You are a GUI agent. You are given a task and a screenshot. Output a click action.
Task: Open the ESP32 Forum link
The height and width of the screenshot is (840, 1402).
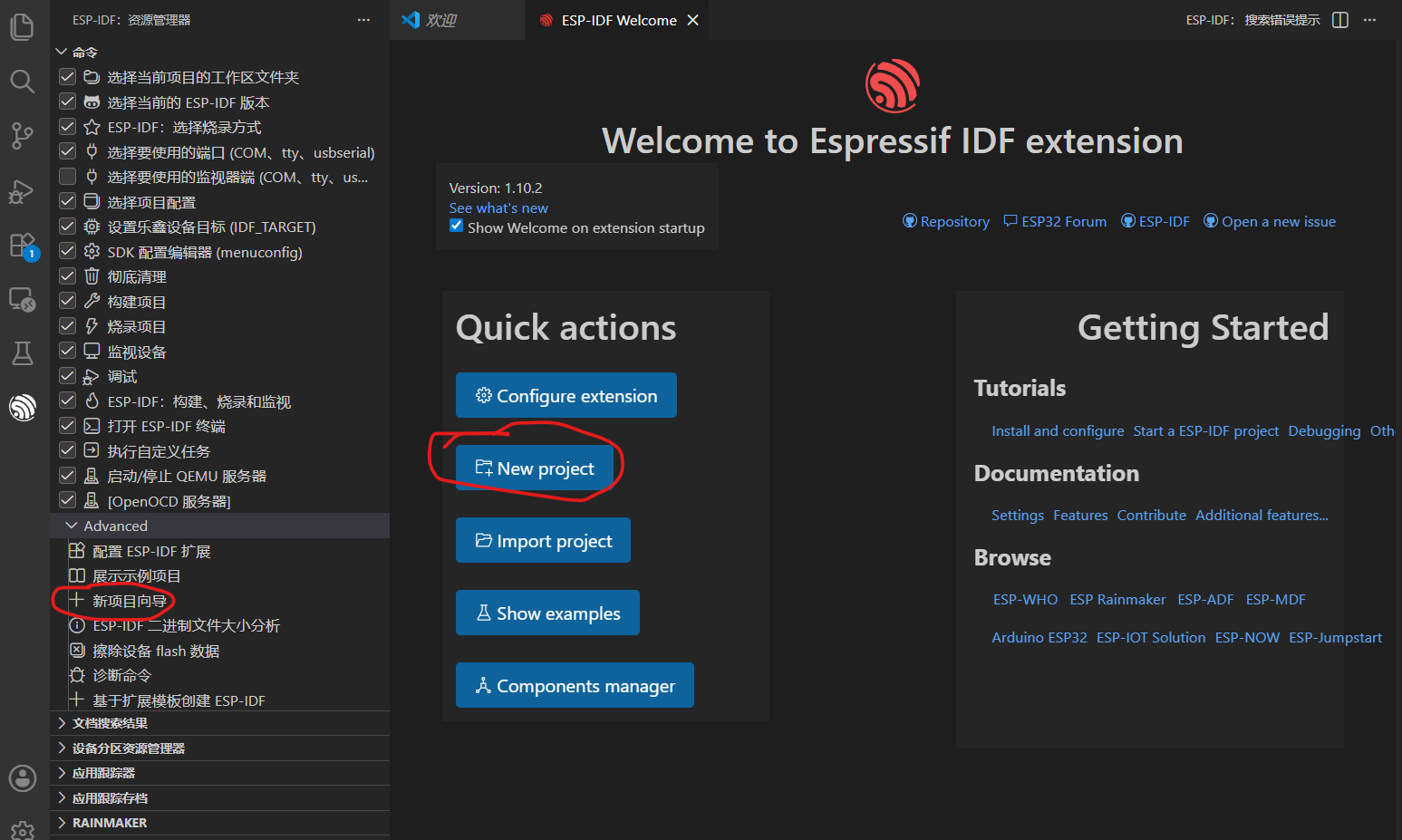point(1055,221)
